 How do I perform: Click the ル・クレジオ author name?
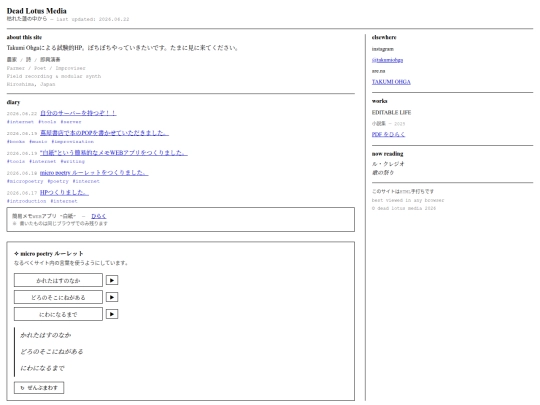388,164
